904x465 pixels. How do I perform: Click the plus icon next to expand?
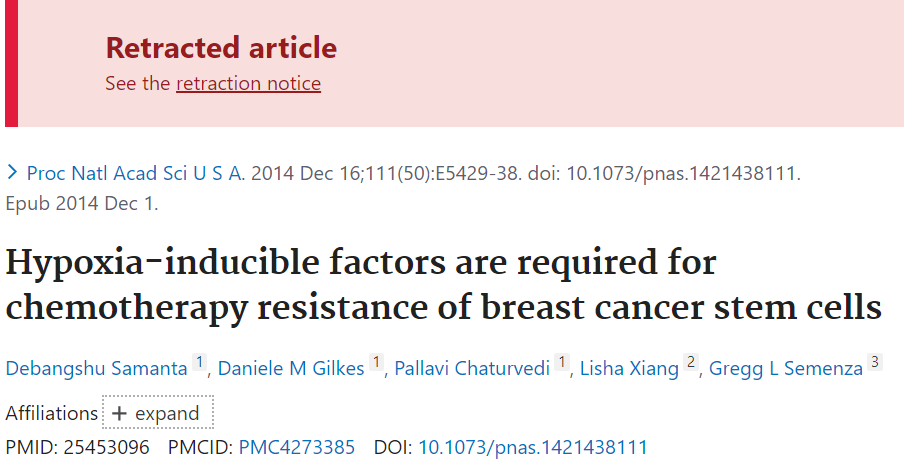coord(119,413)
